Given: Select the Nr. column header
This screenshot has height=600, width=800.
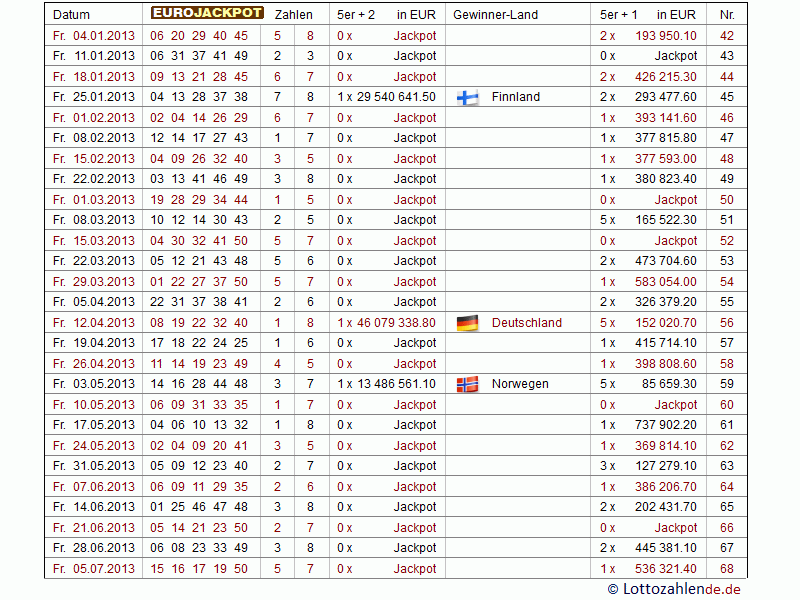Looking at the screenshot, I should coord(727,15).
